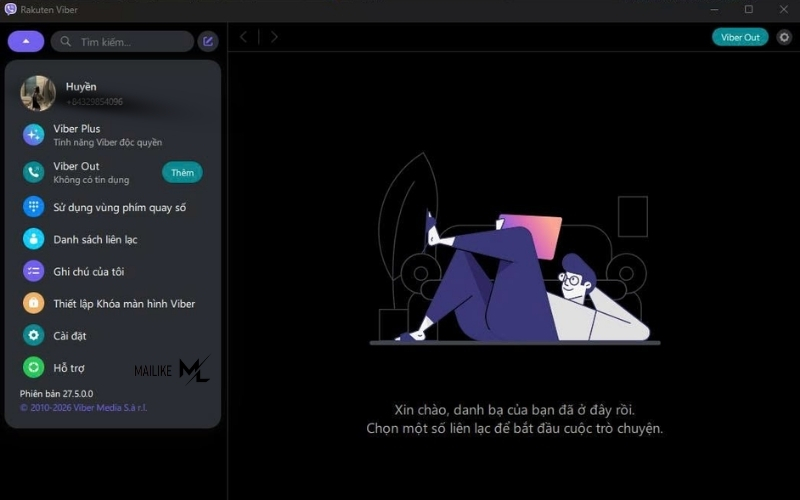800x500 pixels.
Task: Go back with the left arrow
Action: (x=243, y=37)
